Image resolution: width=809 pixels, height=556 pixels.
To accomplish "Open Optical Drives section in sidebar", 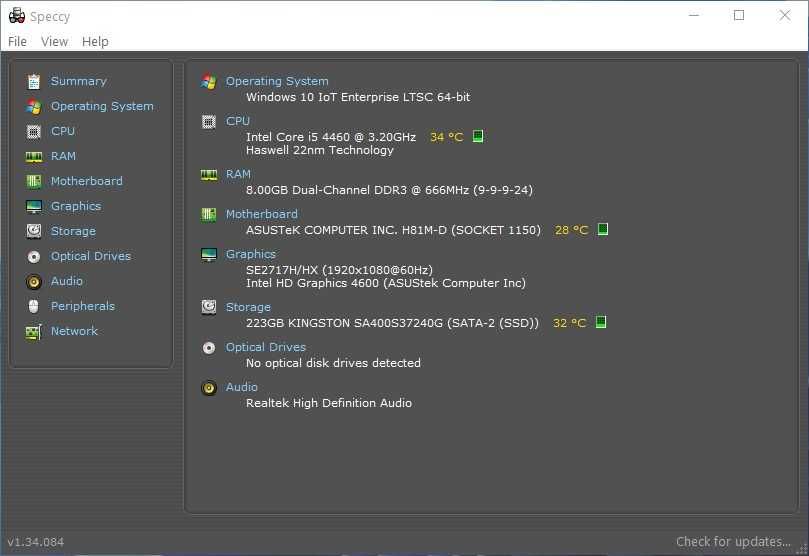I will (91, 256).
